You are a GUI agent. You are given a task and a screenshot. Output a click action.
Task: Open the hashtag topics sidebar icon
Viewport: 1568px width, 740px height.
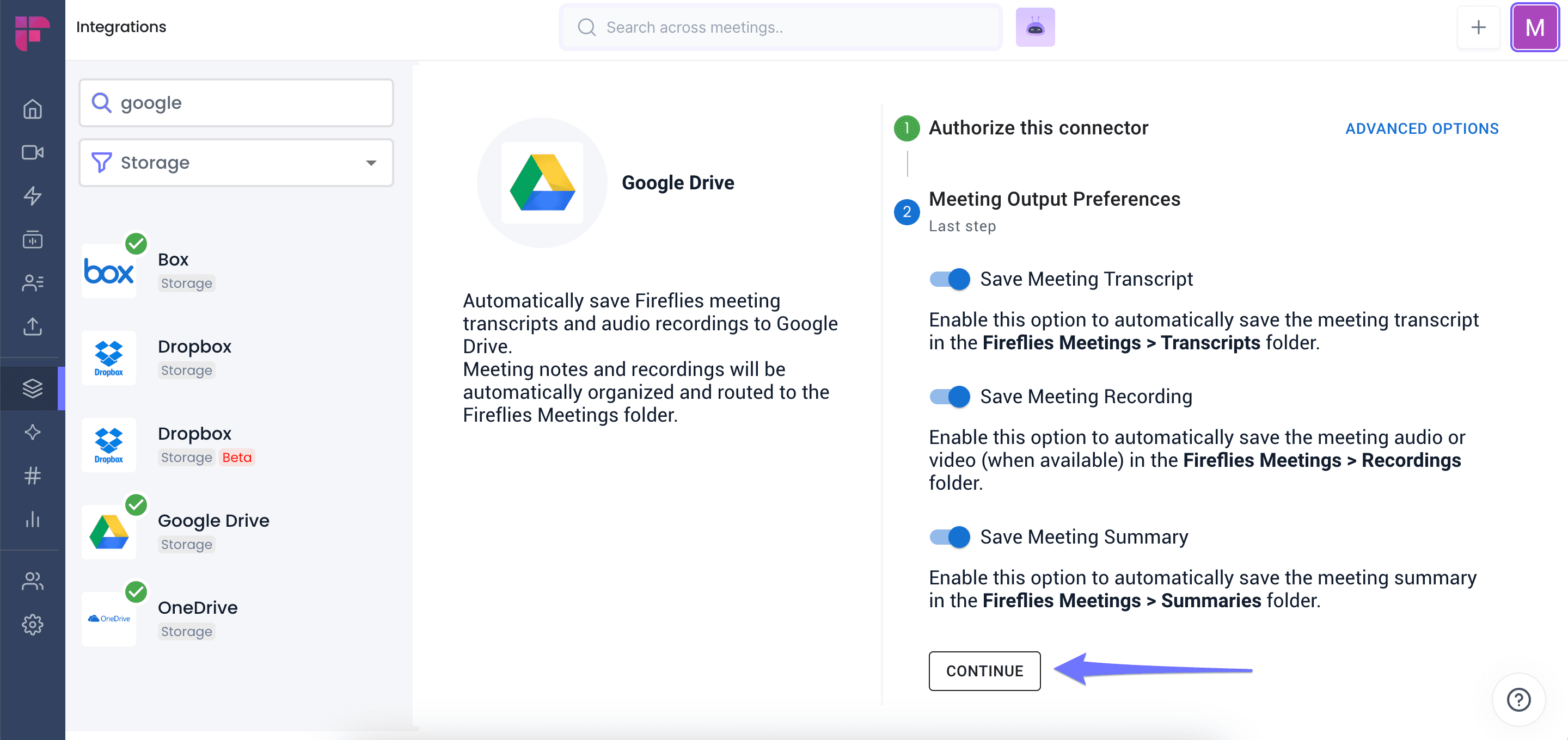(x=32, y=475)
